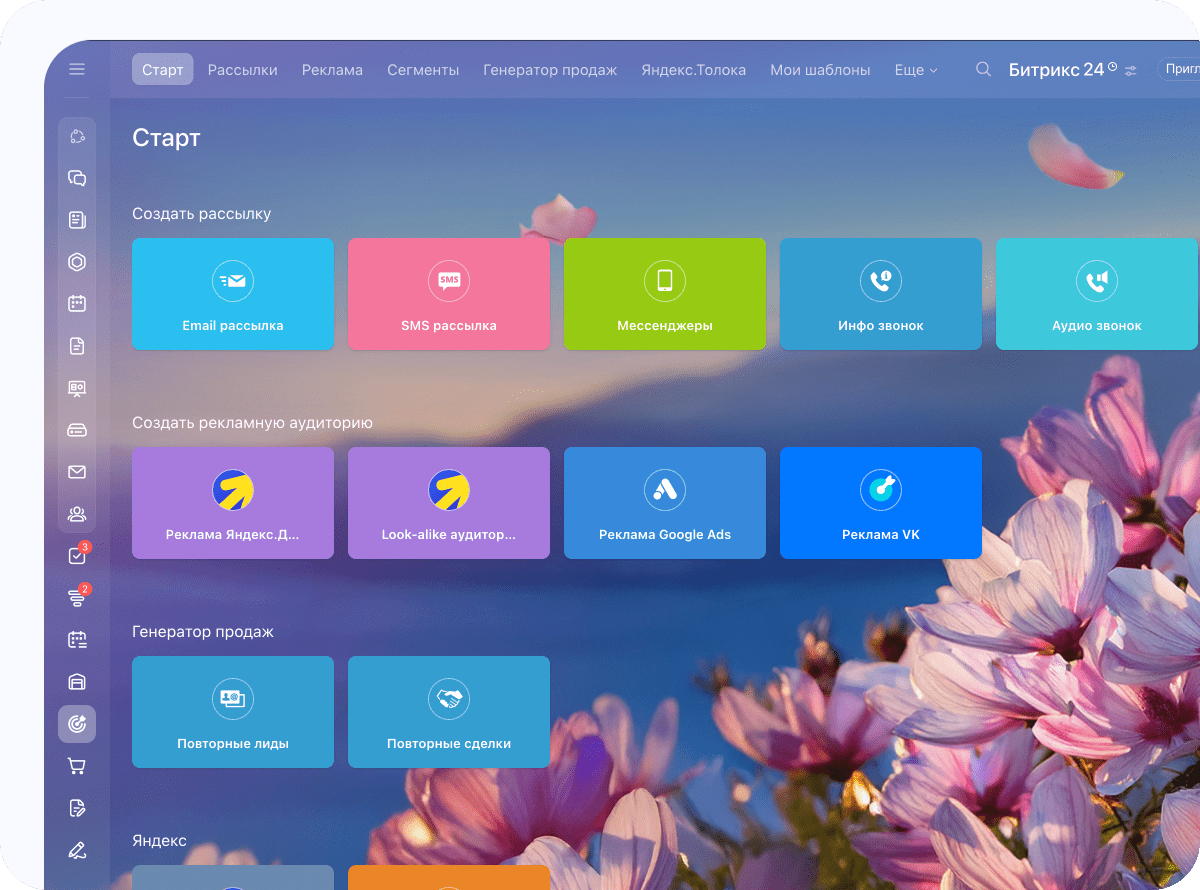Open the news feed sidebar icon
The height and width of the screenshot is (890, 1200).
point(77,220)
